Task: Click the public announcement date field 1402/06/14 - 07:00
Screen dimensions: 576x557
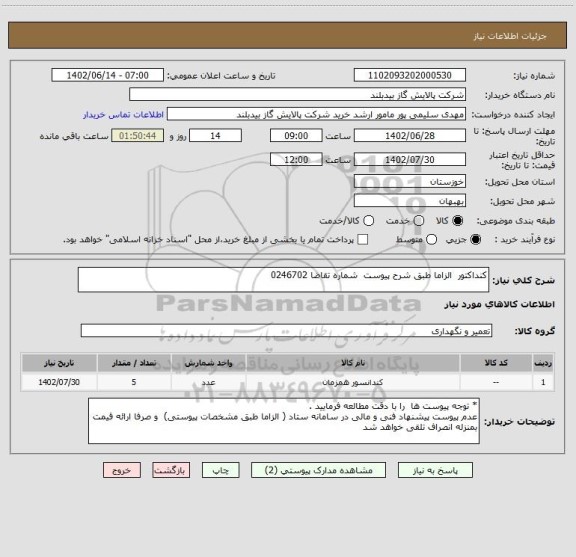Action: (x=108, y=75)
